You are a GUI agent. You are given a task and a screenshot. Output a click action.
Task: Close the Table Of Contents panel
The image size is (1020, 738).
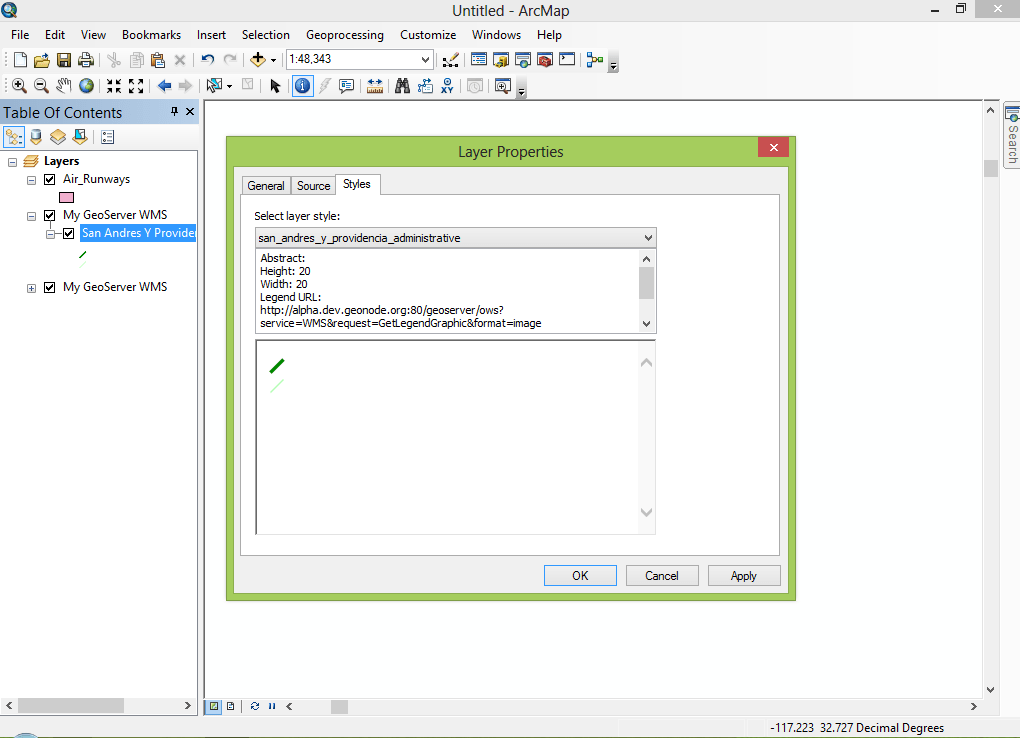pos(190,112)
